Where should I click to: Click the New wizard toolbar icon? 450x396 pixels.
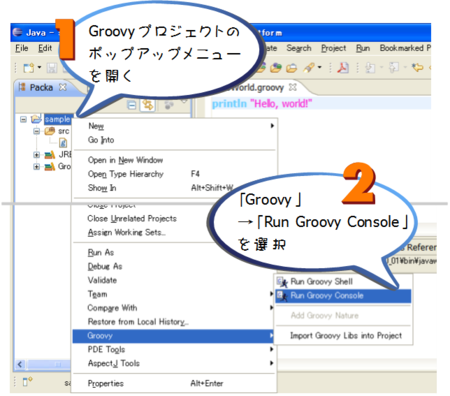(x=29, y=68)
